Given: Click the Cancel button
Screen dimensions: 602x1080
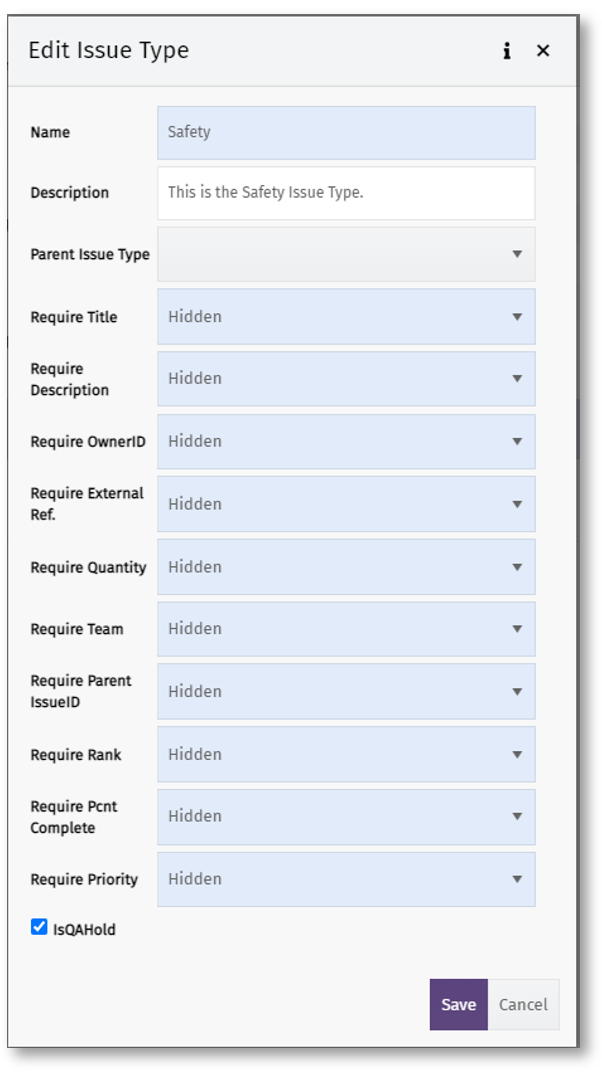Looking at the screenshot, I should tap(523, 1005).
